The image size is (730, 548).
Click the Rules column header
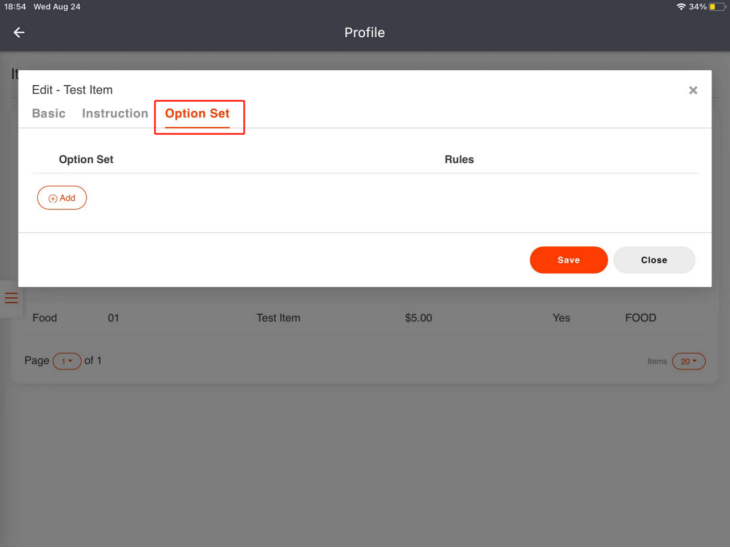(459, 159)
